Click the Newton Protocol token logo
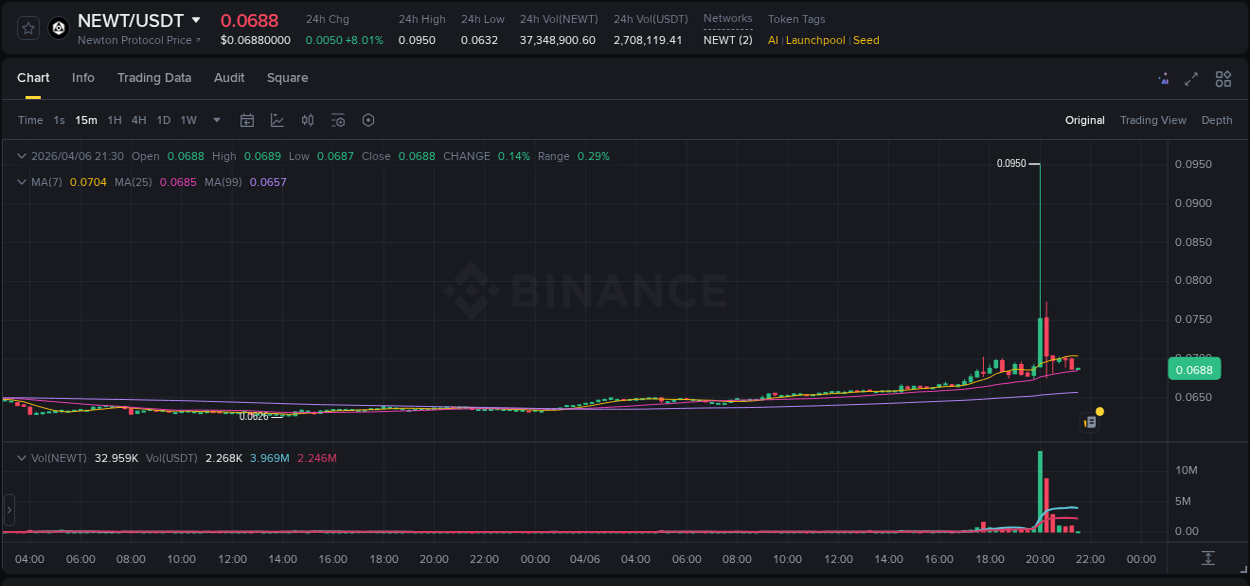The height and width of the screenshot is (586, 1250). [58, 28]
